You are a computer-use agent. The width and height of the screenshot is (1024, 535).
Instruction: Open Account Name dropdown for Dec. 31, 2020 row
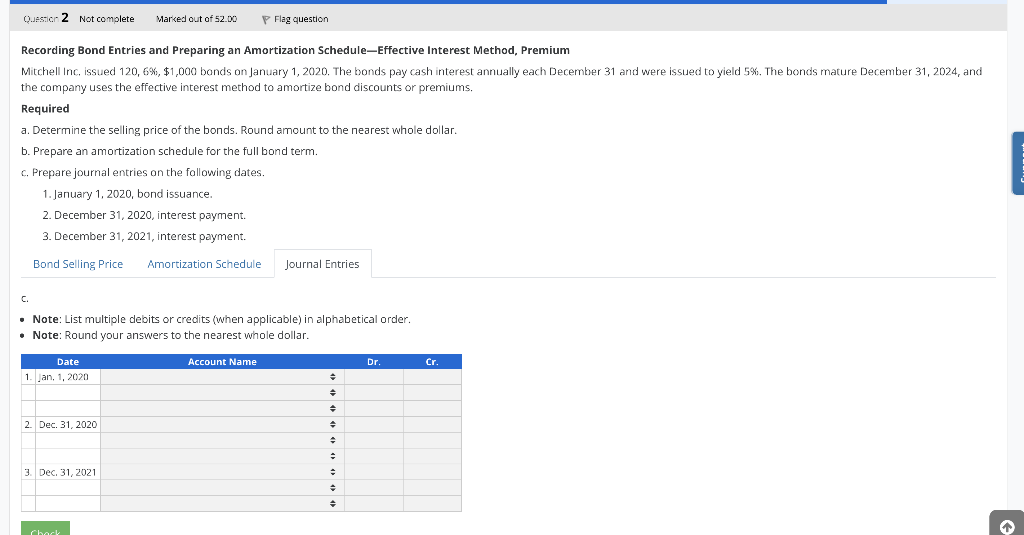[x=222, y=425]
